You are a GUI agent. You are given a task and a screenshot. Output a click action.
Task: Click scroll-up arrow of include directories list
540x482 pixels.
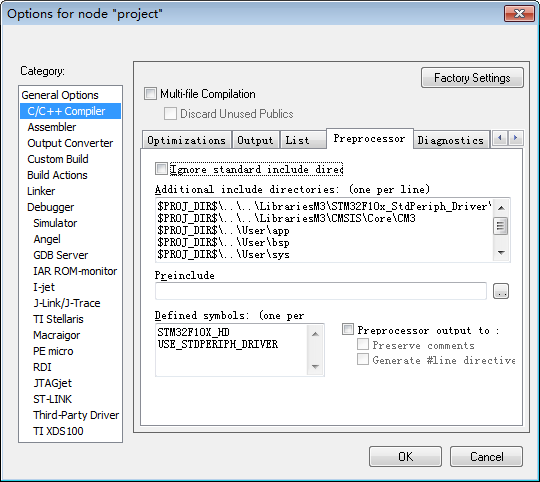pos(501,208)
